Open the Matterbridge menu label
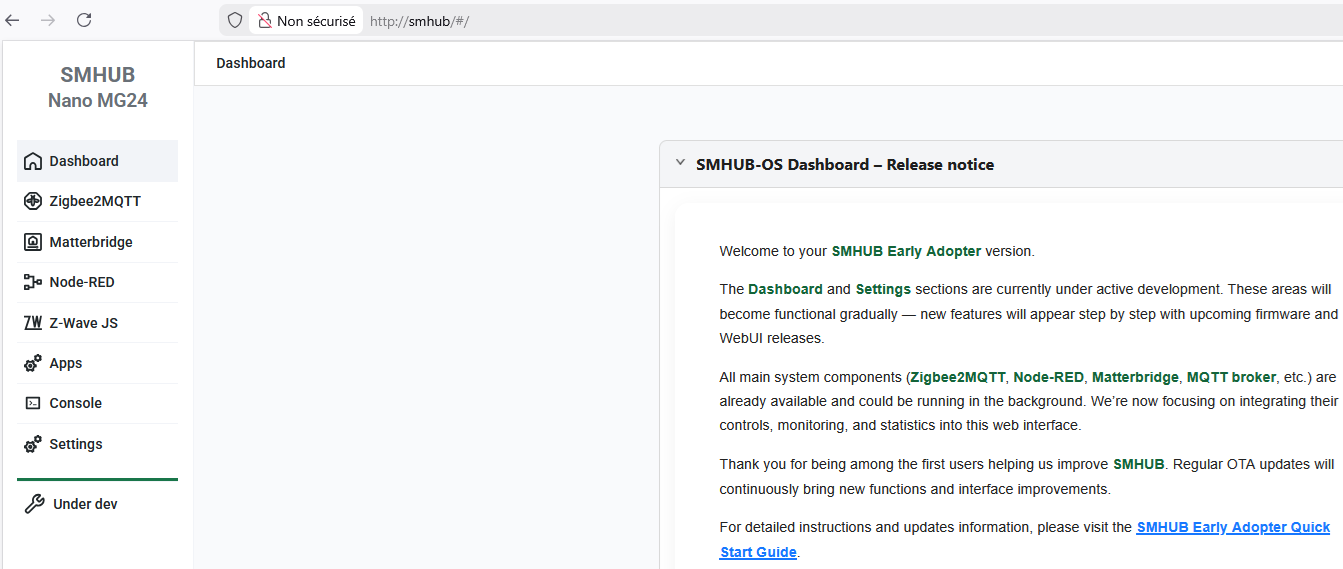 pos(91,242)
